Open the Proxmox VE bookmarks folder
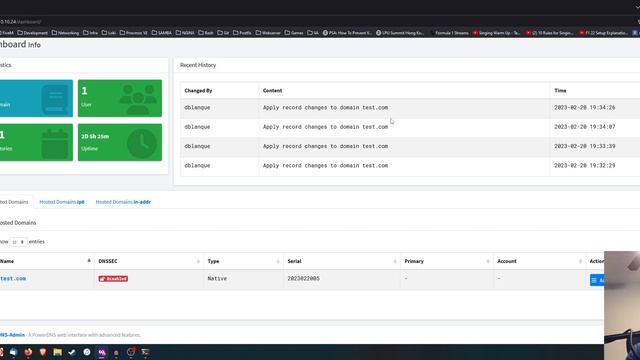 [x=133, y=33]
